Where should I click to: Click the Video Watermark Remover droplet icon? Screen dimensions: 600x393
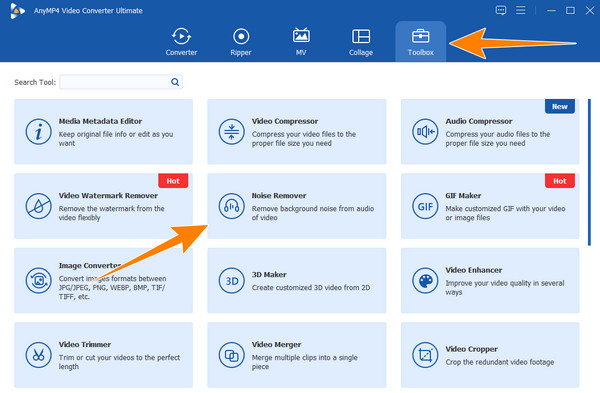coord(38,206)
